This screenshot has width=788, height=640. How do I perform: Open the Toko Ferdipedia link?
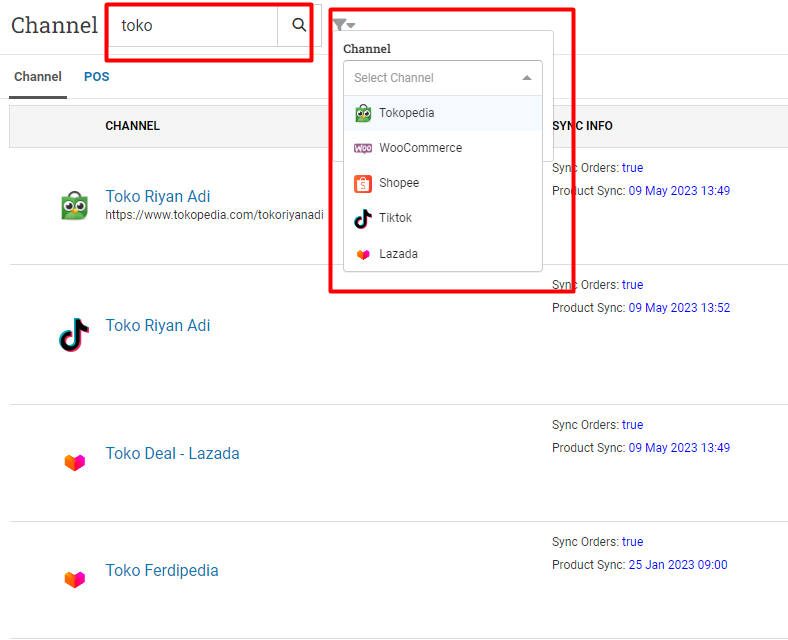coord(161,571)
